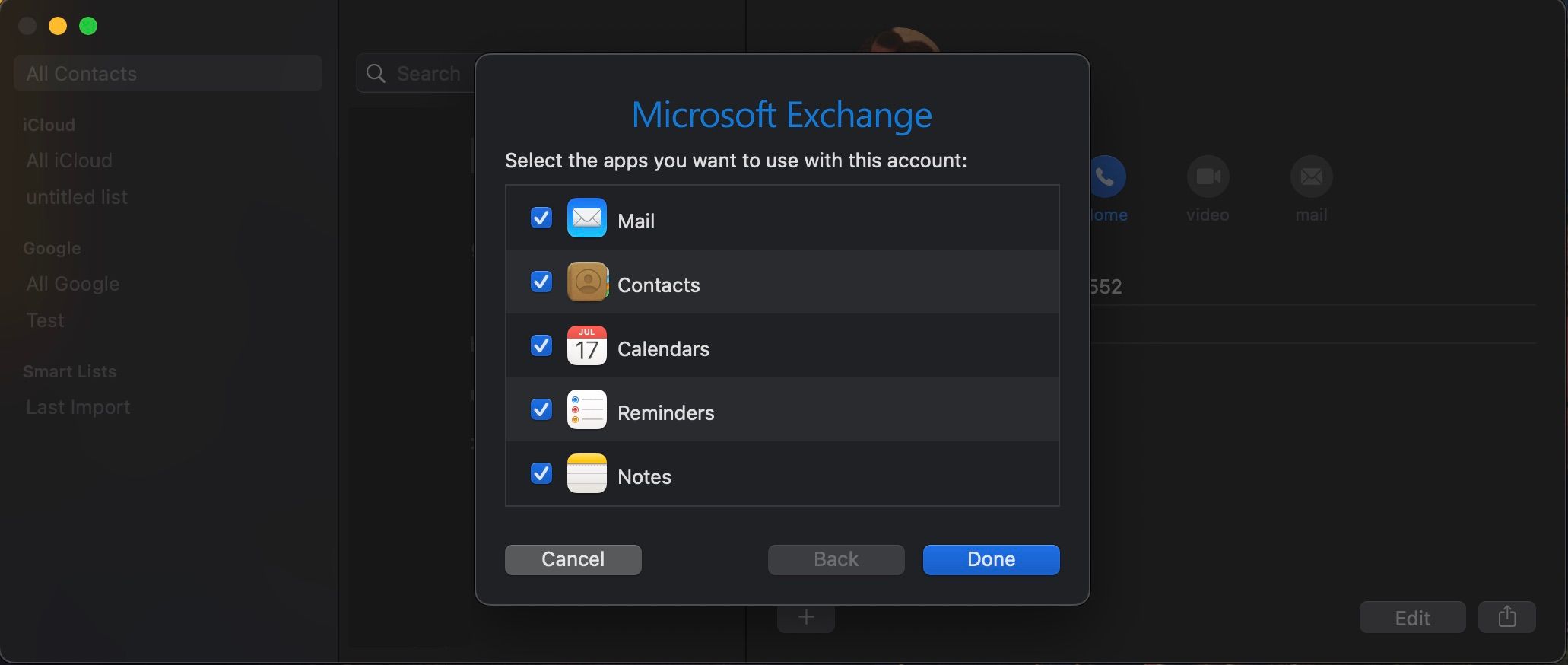Uncheck the Reminders checkbox

[541, 409]
